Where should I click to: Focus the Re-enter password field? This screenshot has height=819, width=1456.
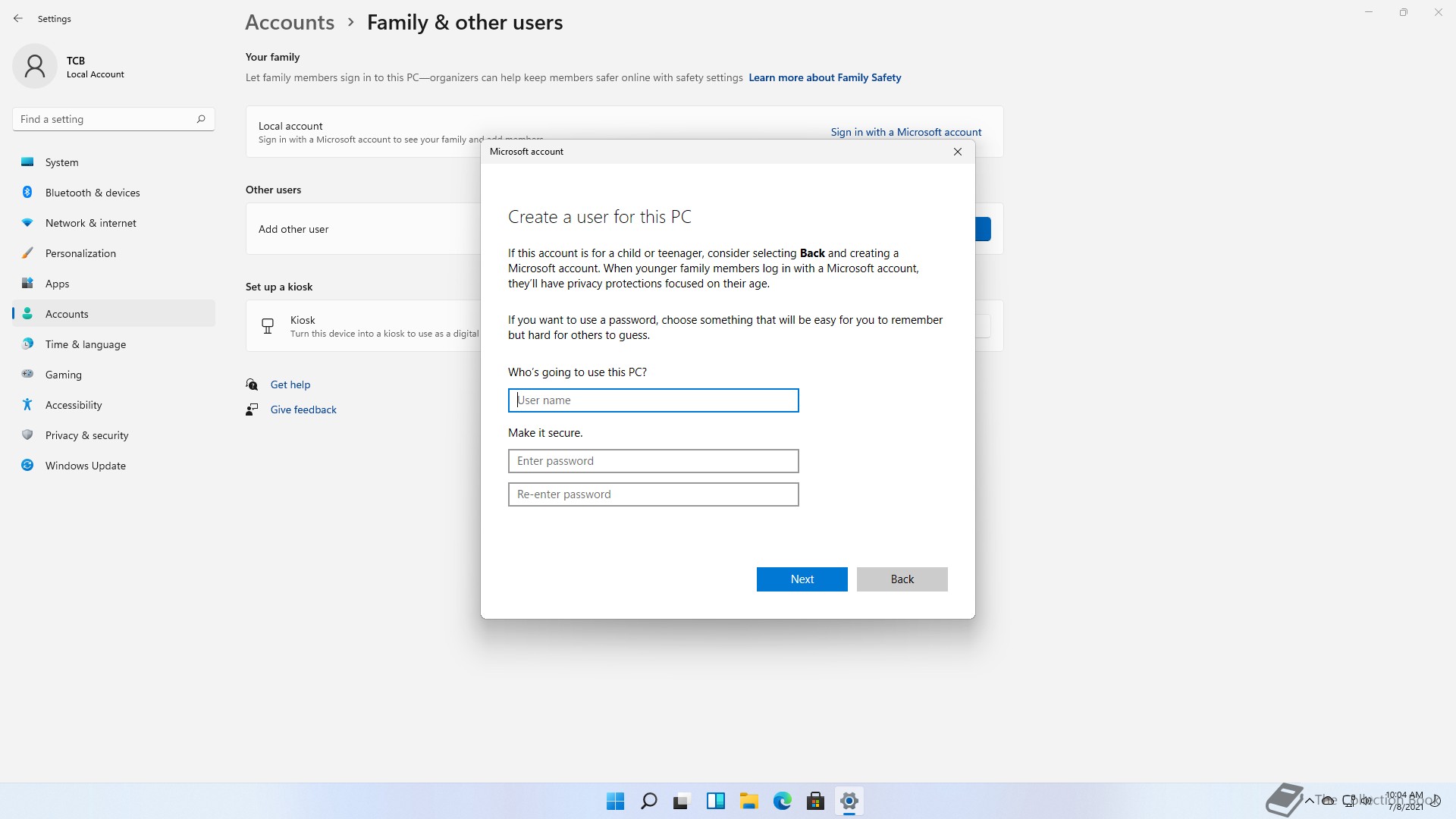[653, 494]
